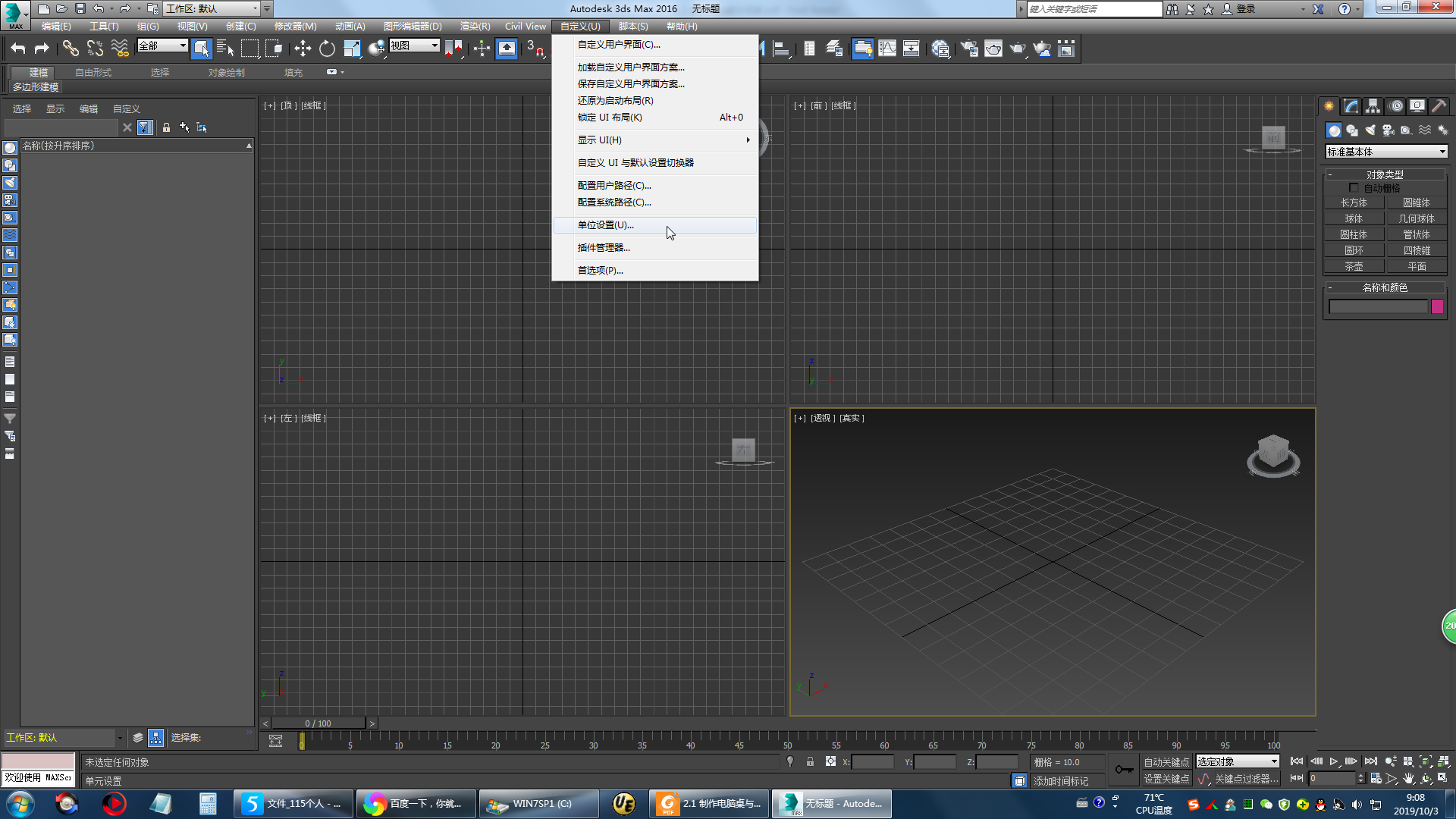Image resolution: width=1456 pixels, height=819 pixels.
Task: Switch to the Motion command panel tab
Action: pyautogui.click(x=1396, y=106)
